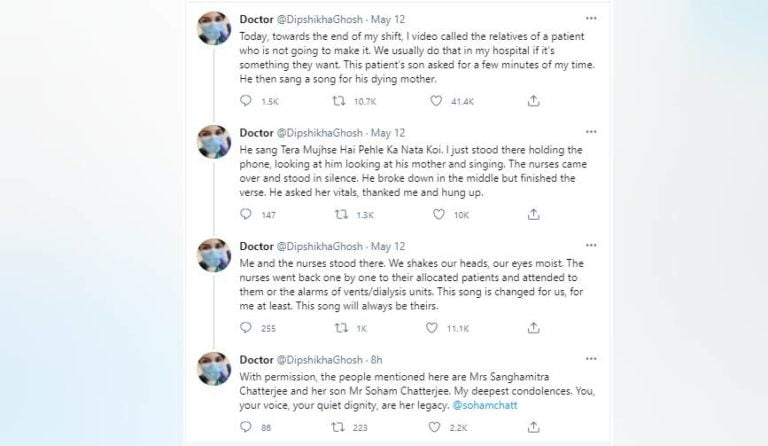Reply to the first tweet about video call
The image size is (768, 446).
pyautogui.click(x=247, y=101)
